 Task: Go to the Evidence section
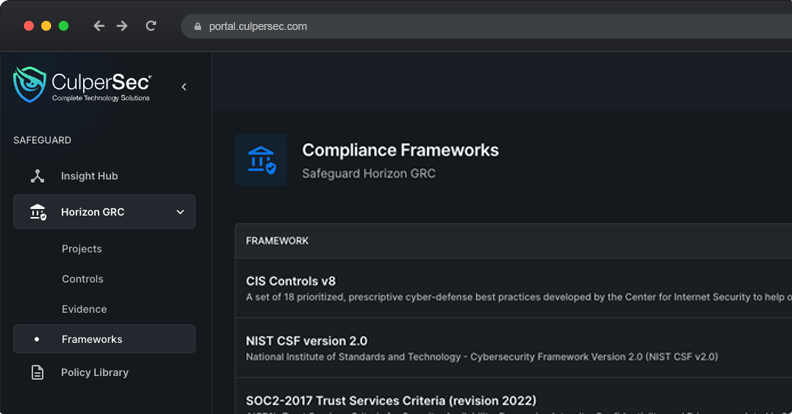84,309
